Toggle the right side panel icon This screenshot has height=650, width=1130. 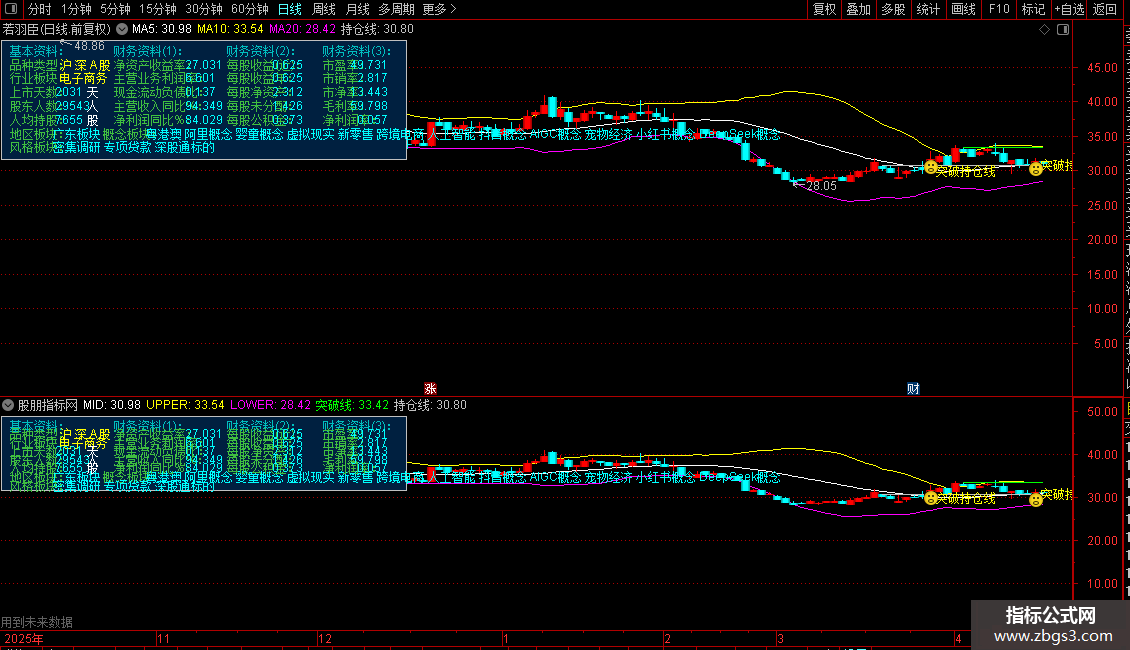(x=1061, y=30)
